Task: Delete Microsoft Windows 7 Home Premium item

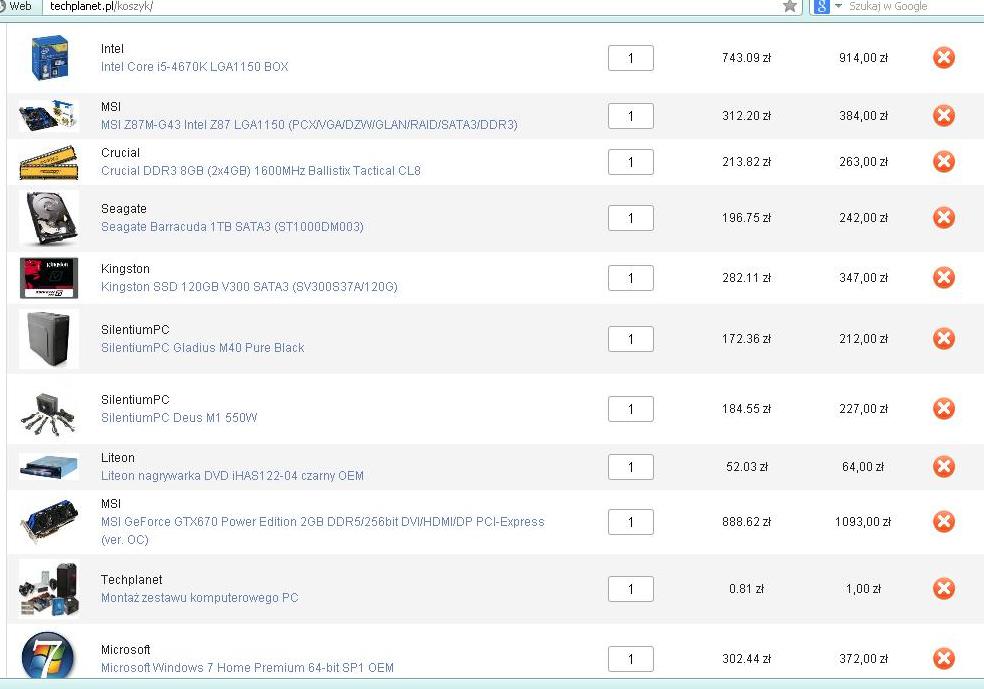Action: click(944, 659)
